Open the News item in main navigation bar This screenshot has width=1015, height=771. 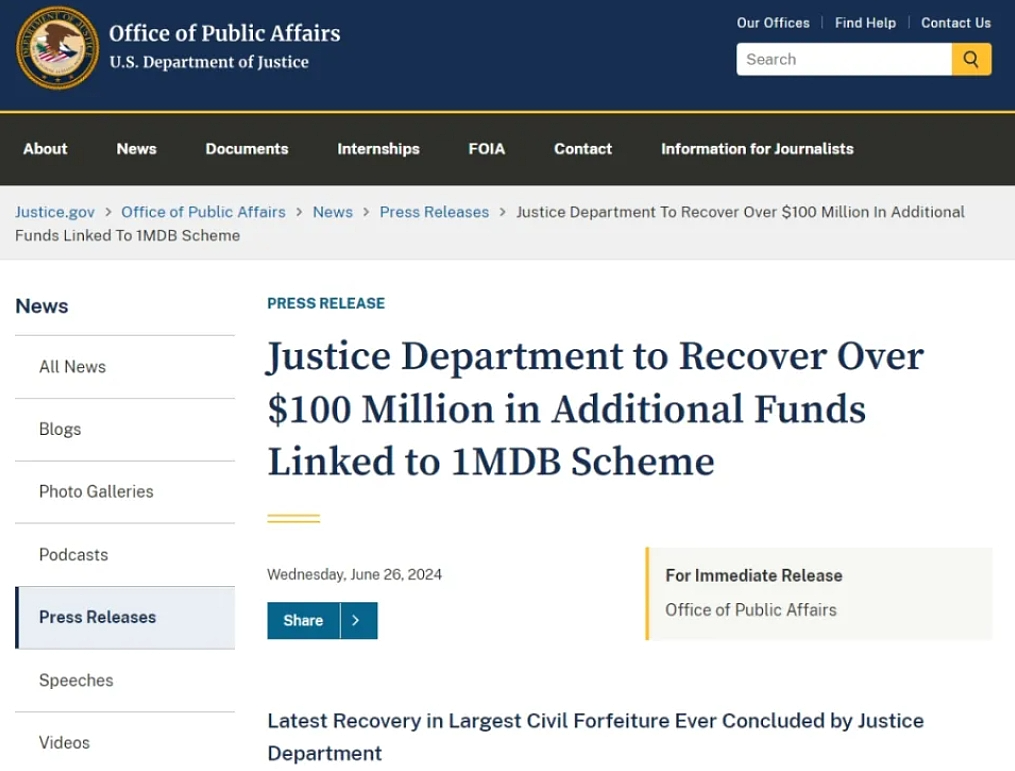(x=137, y=149)
